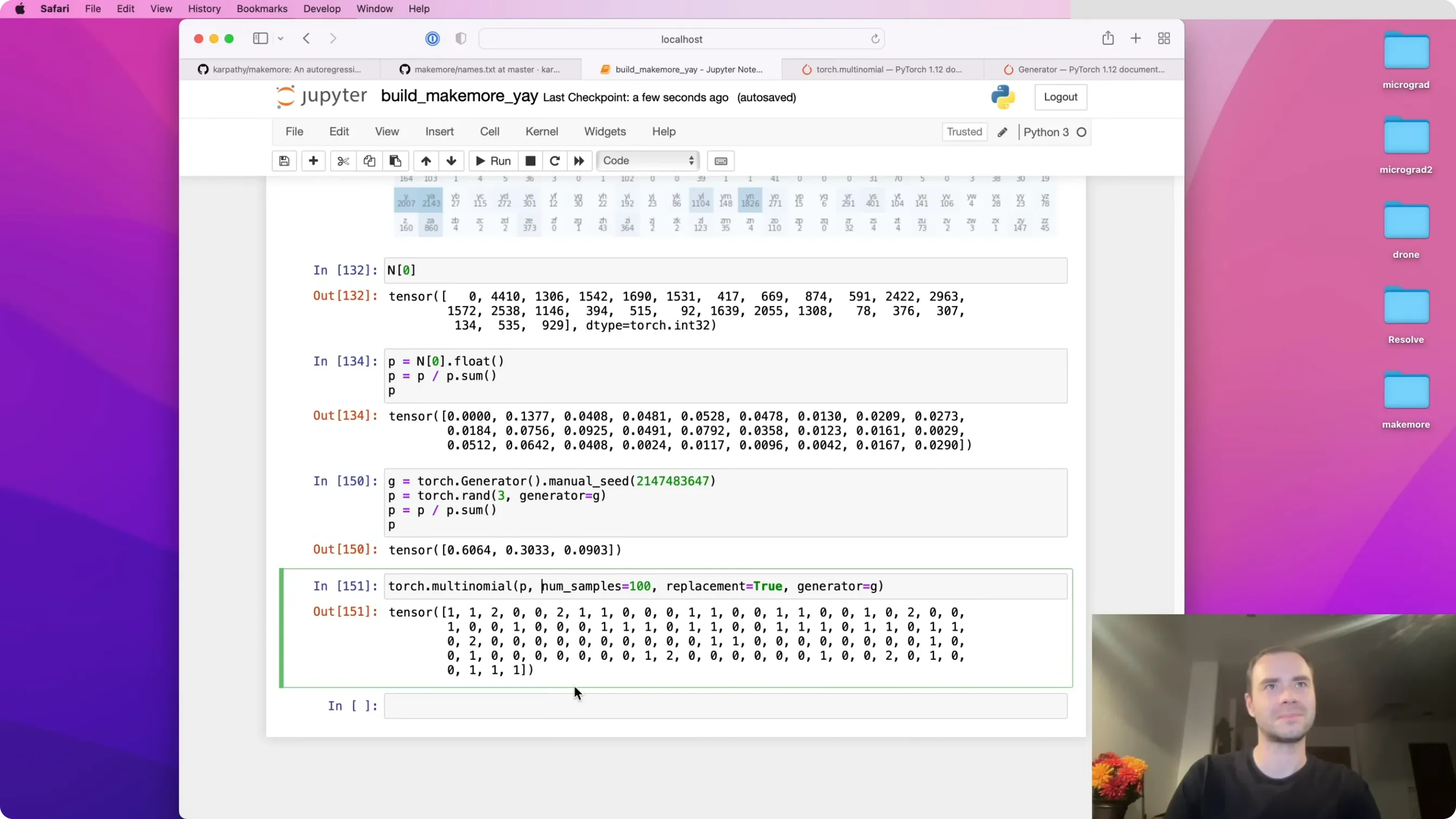Move the selected cell down with the arrow icon
This screenshot has height=819, width=1456.
451,161
